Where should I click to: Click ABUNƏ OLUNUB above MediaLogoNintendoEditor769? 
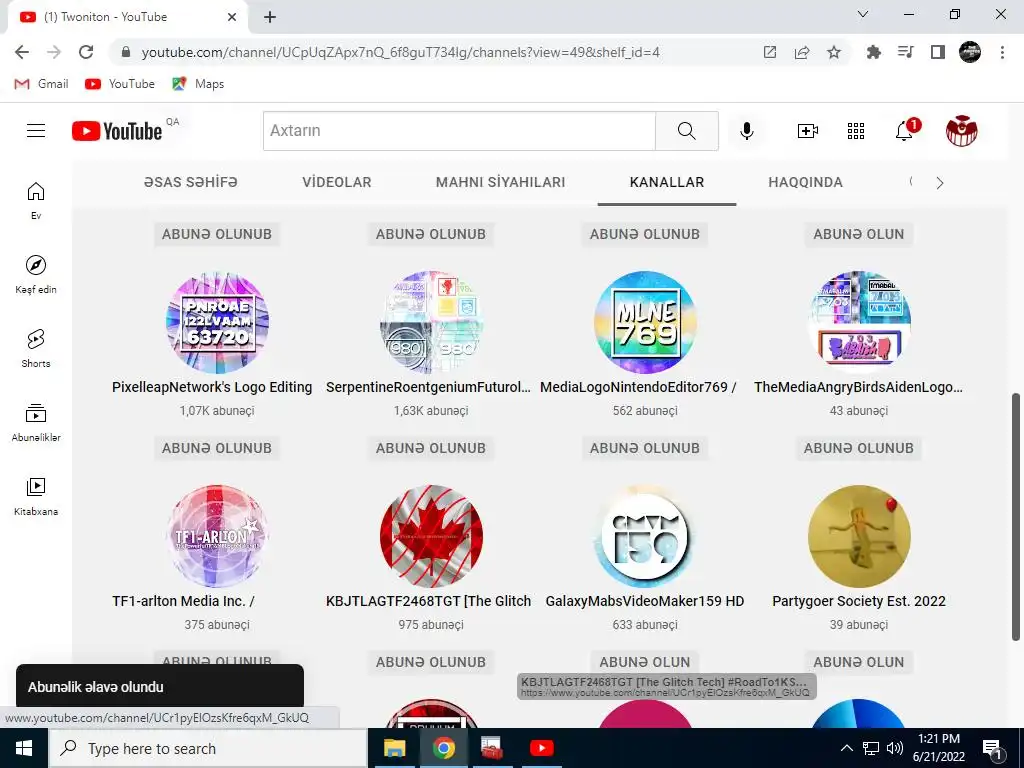point(645,234)
